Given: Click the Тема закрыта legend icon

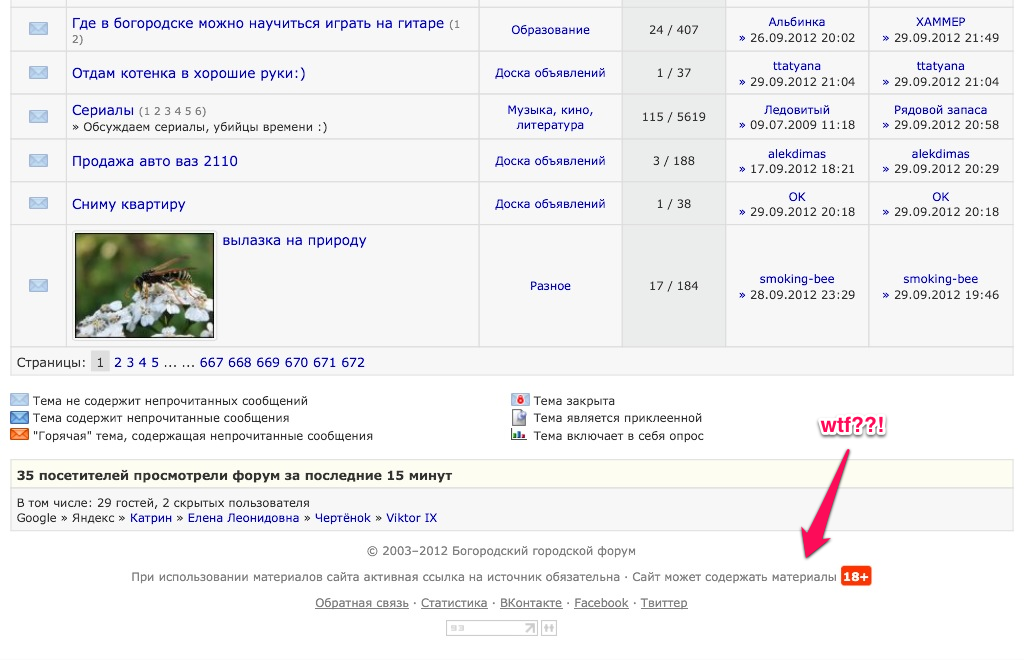Looking at the screenshot, I should pyautogui.click(x=519, y=400).
